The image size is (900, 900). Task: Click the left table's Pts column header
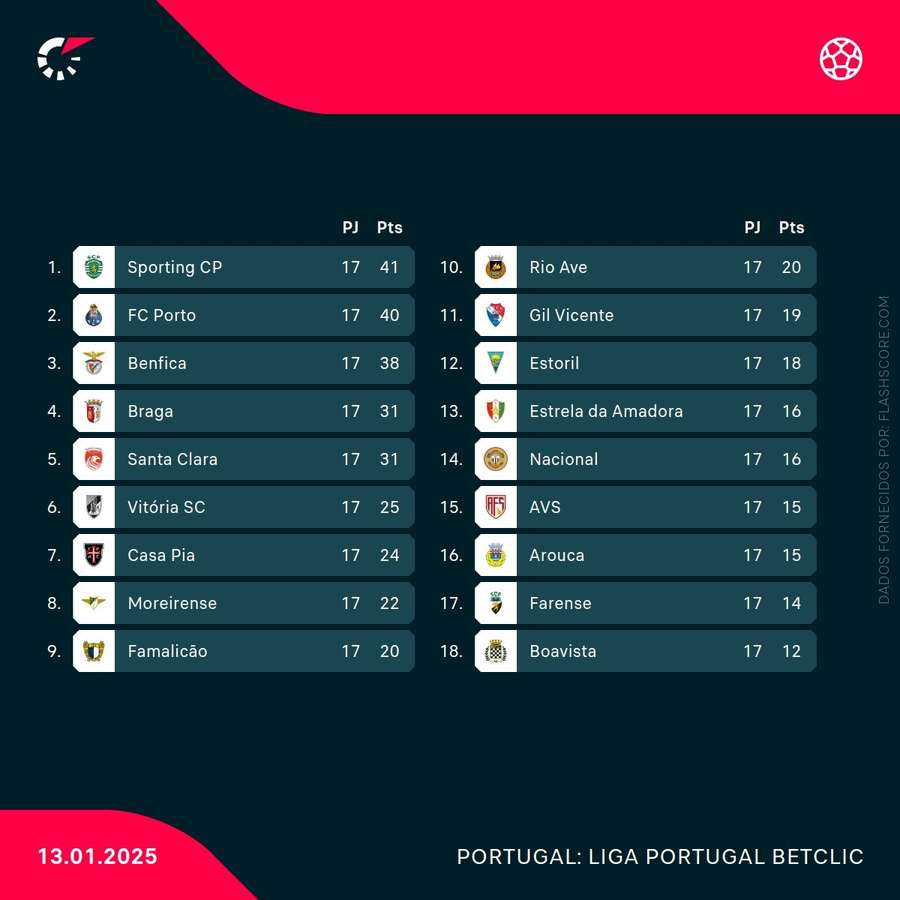point(390,227)
